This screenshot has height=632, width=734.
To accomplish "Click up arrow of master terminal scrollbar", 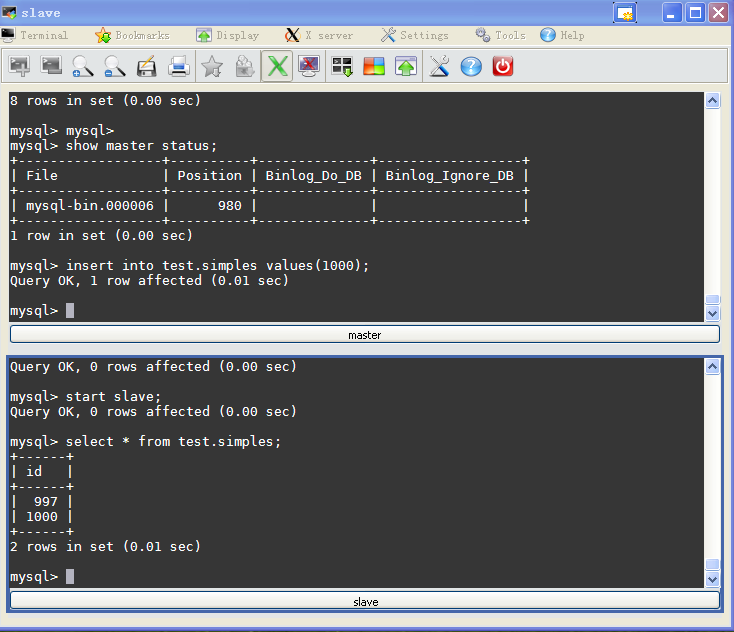I will 712,101.
